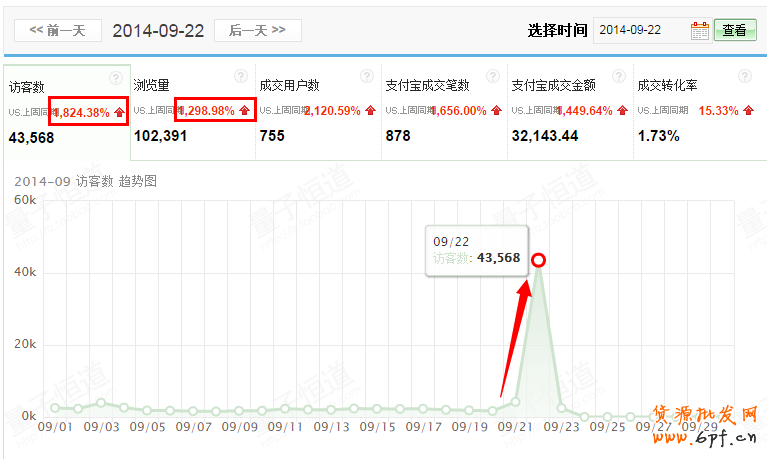This screenshot has width=767, height=459.
Task: Click help icon on 支付宝成交笔数 card
Action: click(493, 77)
